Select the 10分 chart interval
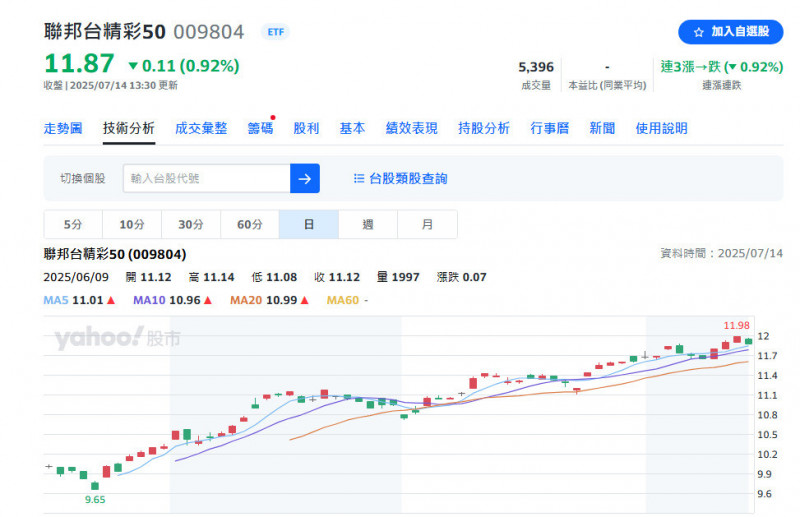Viewport: 800px width, 517px height. (x=132, y=224)
